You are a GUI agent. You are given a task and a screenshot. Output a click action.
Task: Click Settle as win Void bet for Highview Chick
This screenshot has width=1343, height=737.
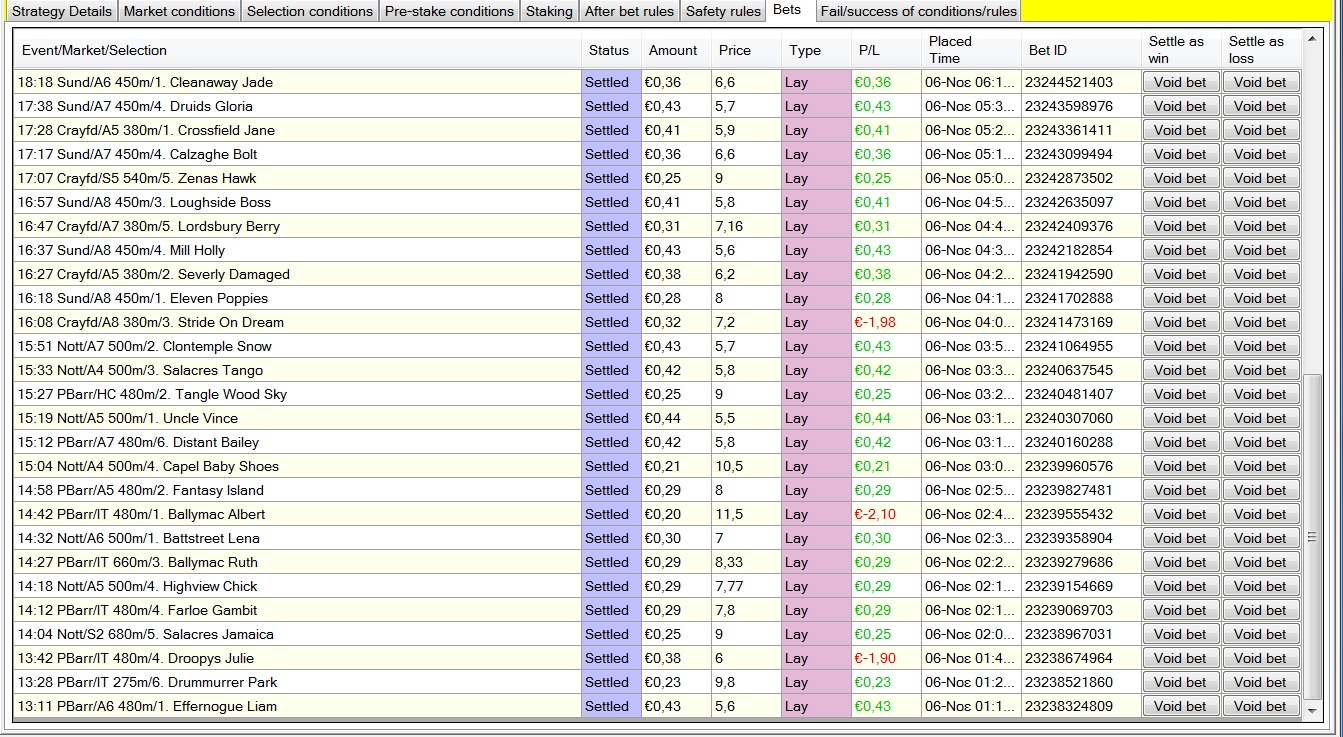pos(1180,586)
